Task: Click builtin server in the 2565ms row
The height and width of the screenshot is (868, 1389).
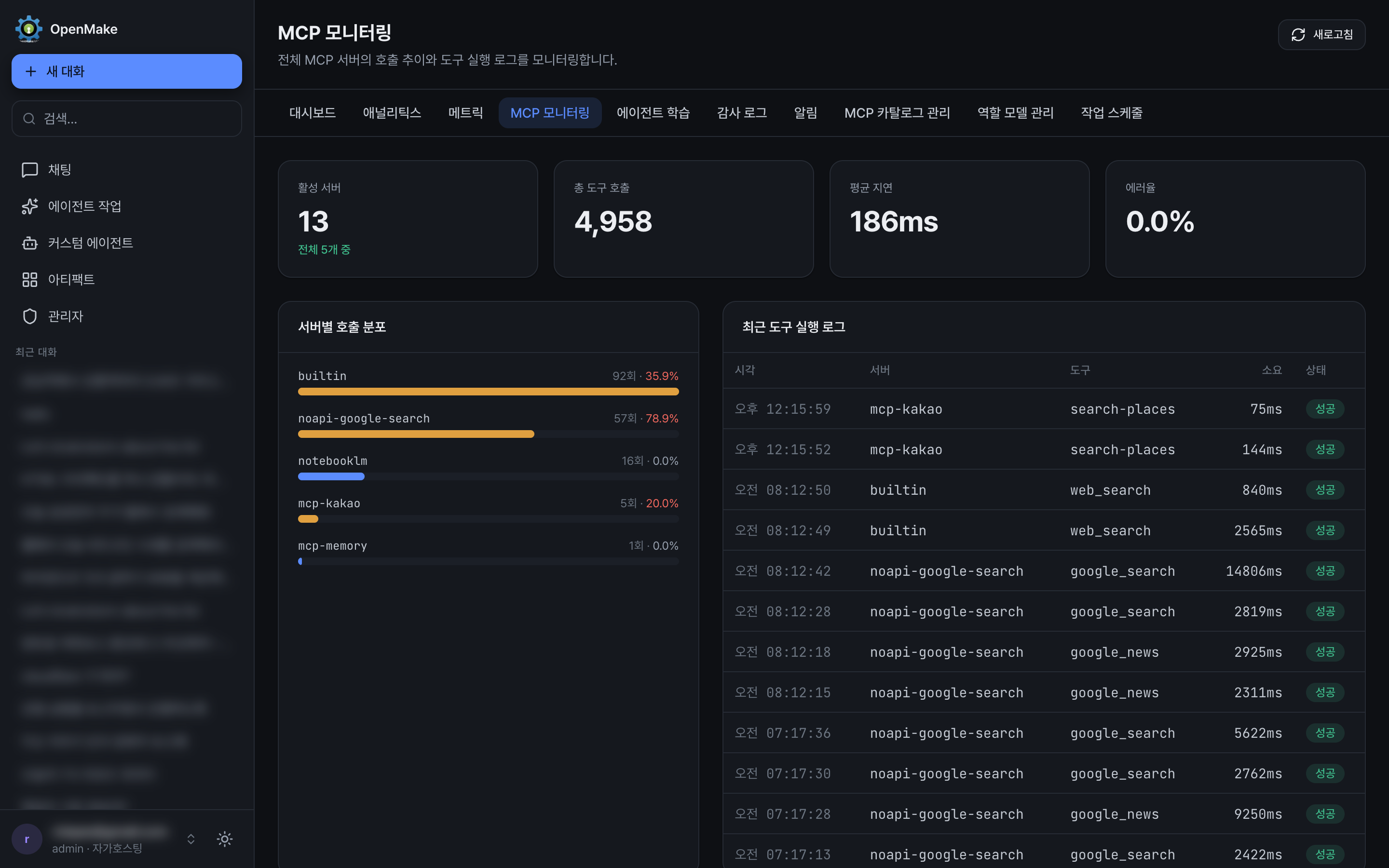Action: pos(898,530)
